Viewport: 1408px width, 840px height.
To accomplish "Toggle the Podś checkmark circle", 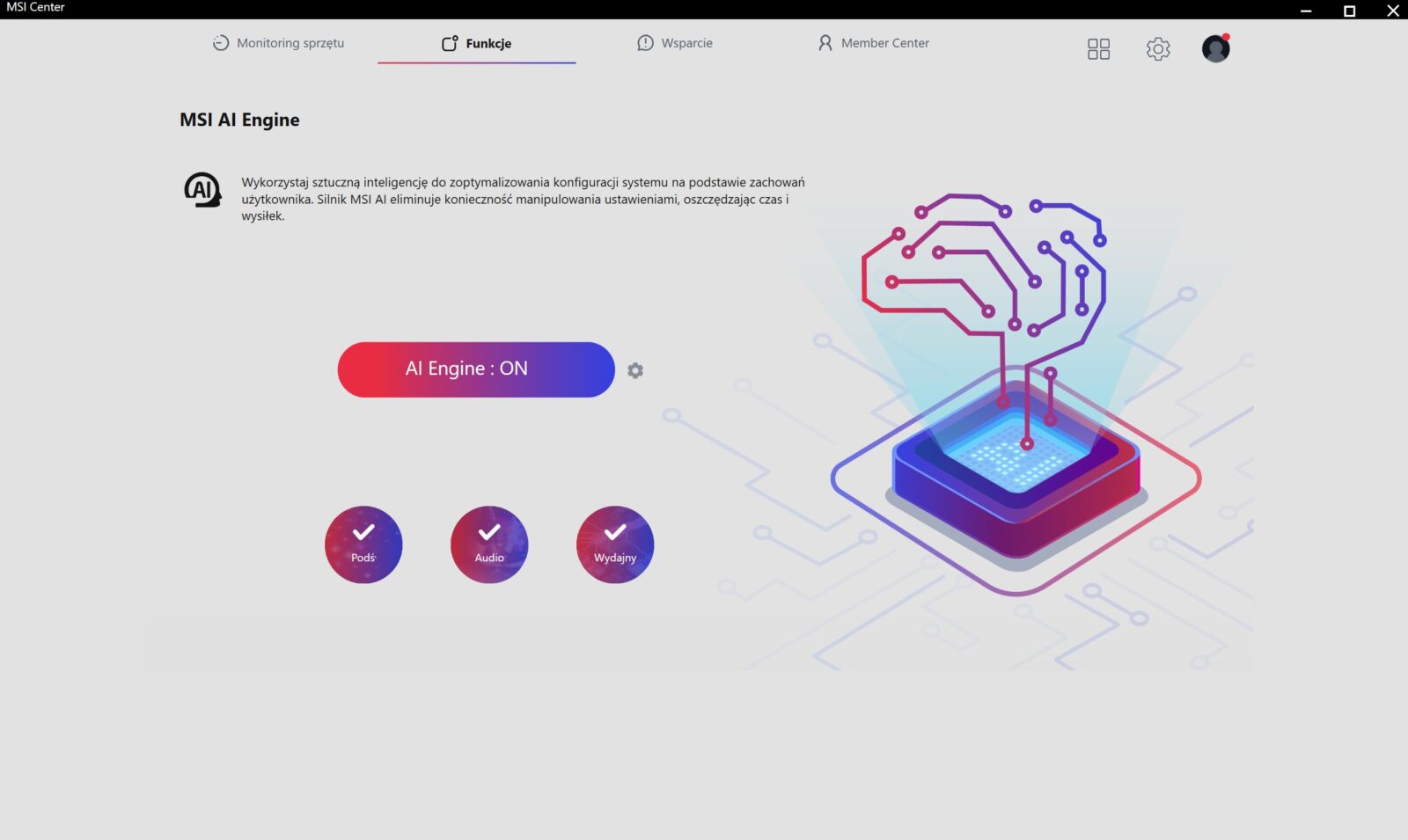I will [363, 544].
